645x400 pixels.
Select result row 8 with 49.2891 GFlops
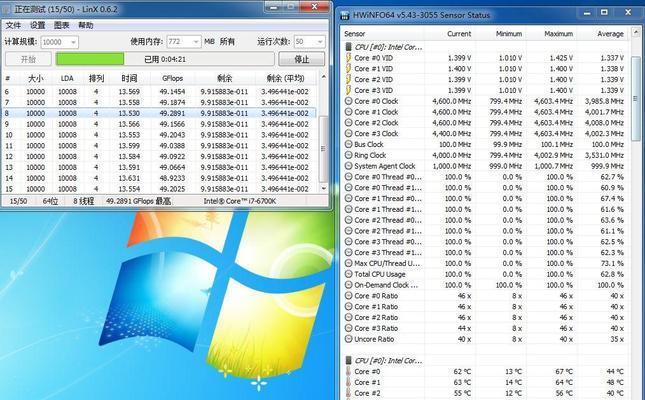pyautogui.click(x=160, y=113)
